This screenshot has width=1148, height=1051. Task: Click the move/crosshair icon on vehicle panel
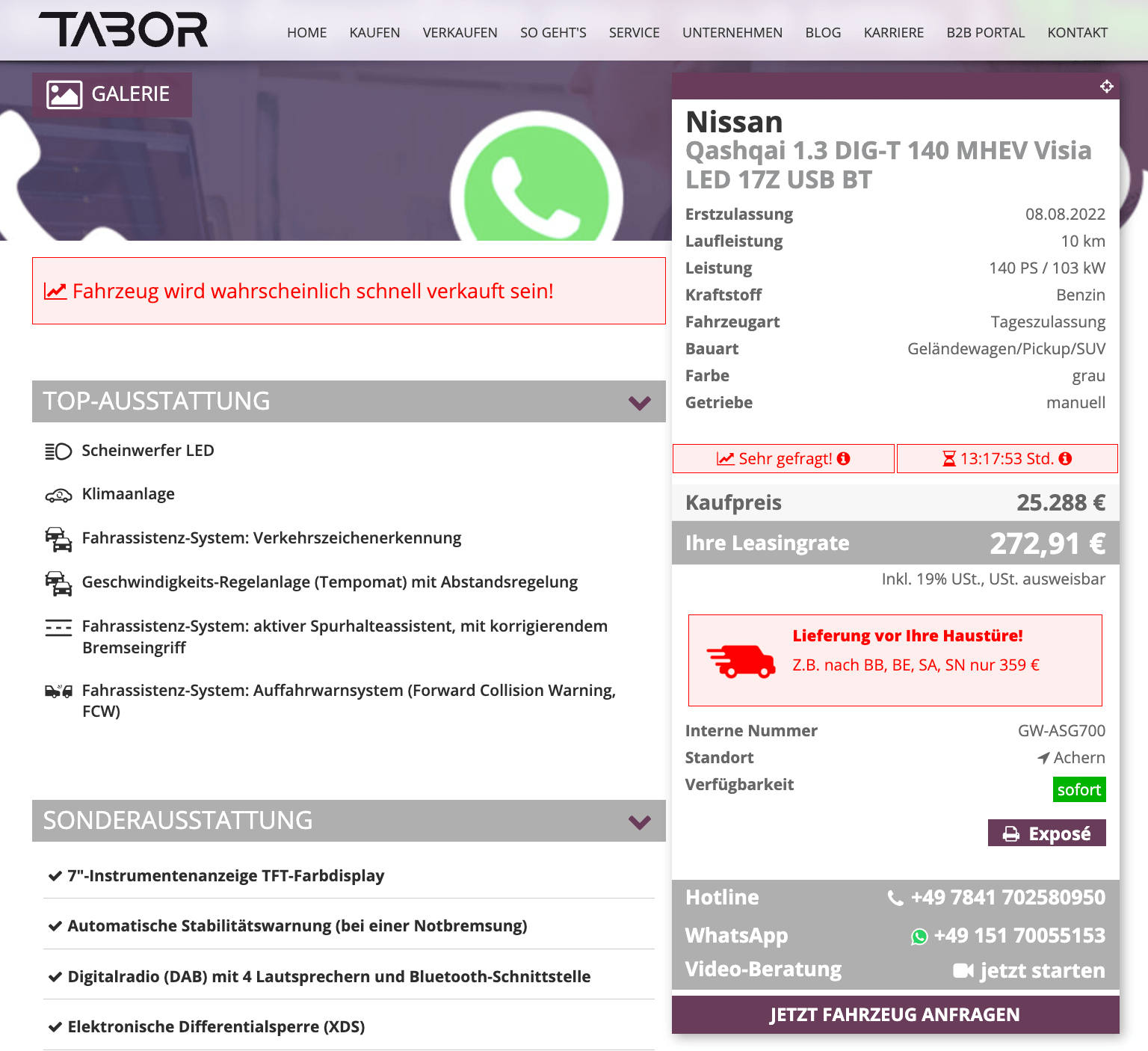[1107, 87]
